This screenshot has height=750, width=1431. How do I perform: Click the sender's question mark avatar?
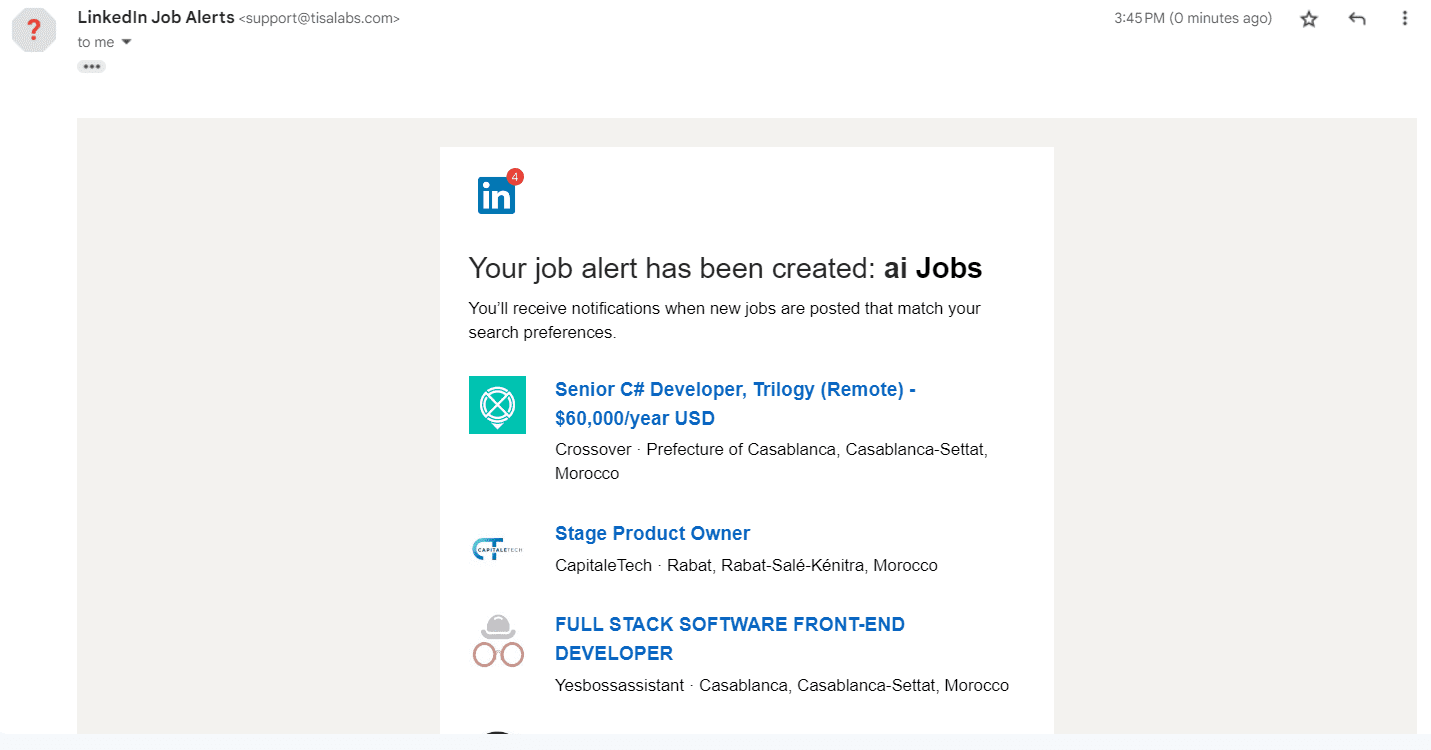click(33, 27)
